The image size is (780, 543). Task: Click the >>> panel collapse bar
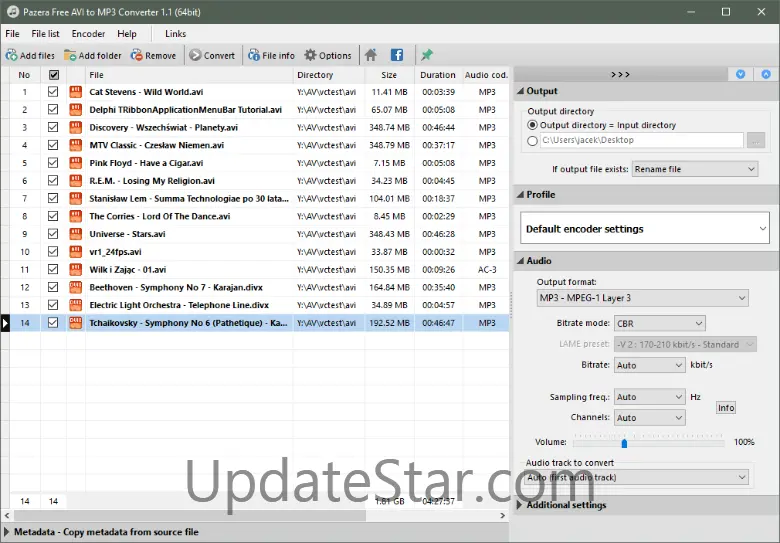click(x=620, y=74)
